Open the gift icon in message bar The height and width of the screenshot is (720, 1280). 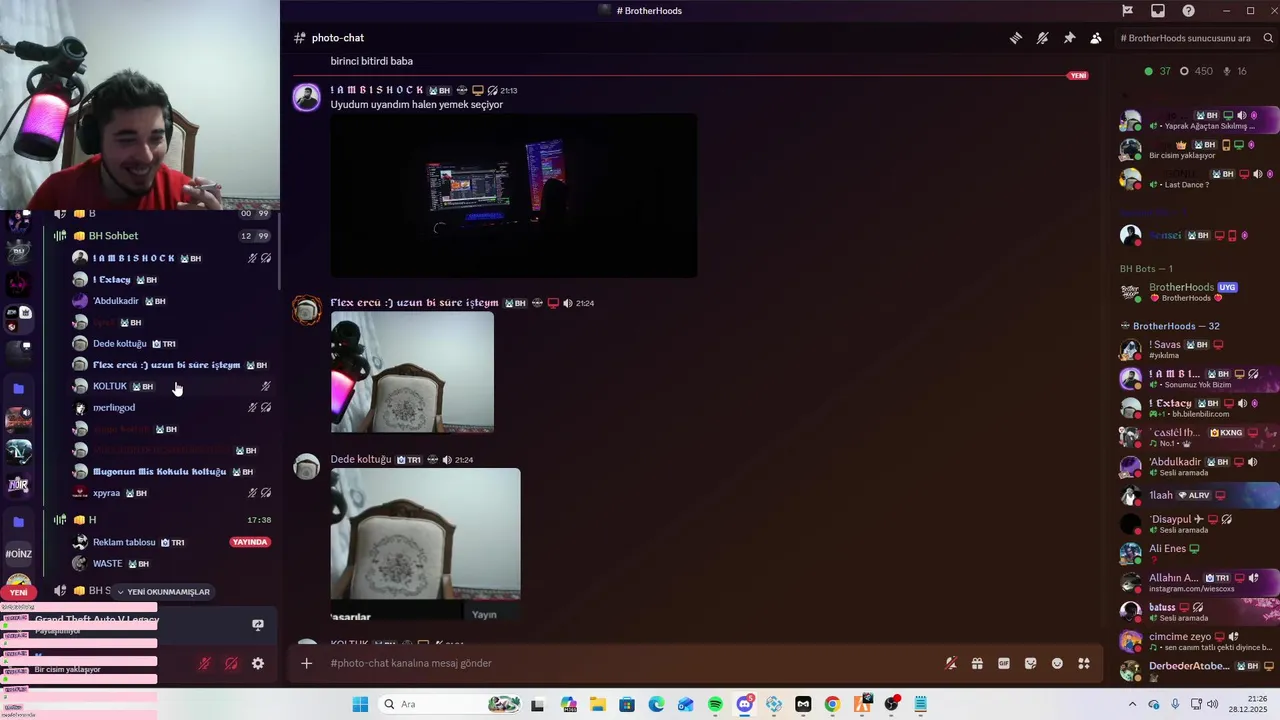(x=977, y=663)
